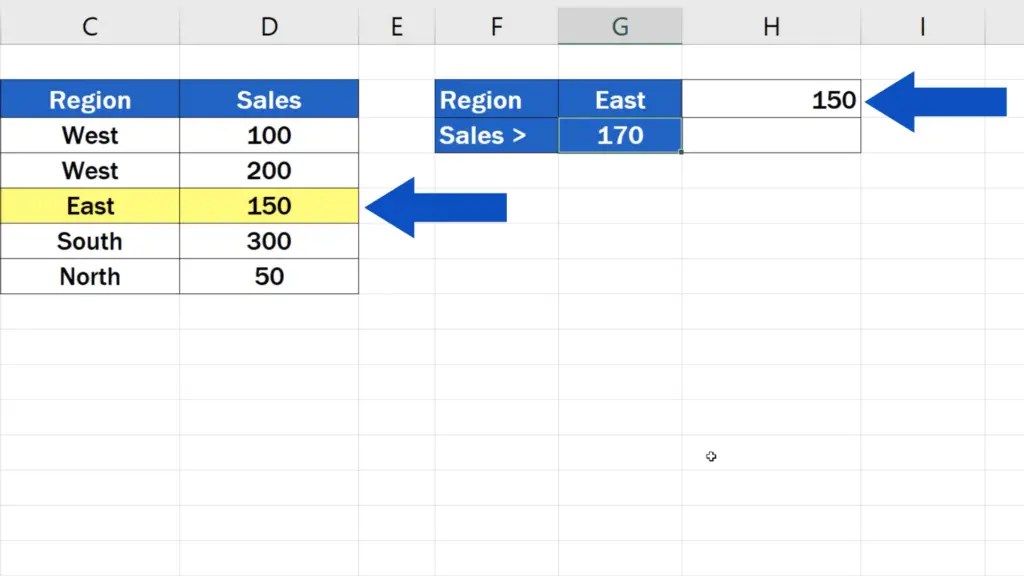Click the cell containing West with value 100

coord(89,135)
